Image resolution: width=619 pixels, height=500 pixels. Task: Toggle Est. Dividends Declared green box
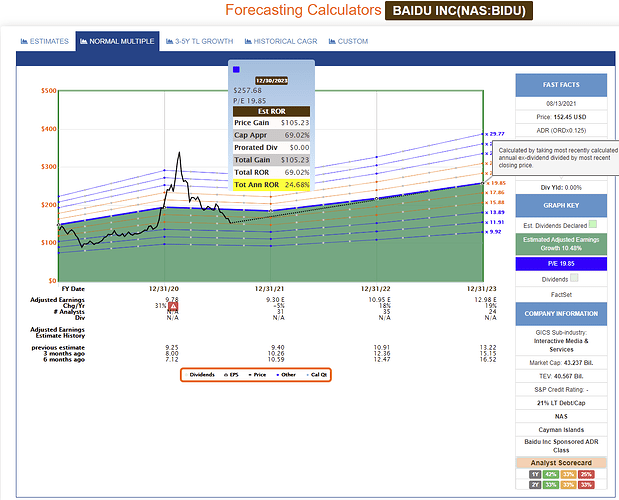coord(593,224)
